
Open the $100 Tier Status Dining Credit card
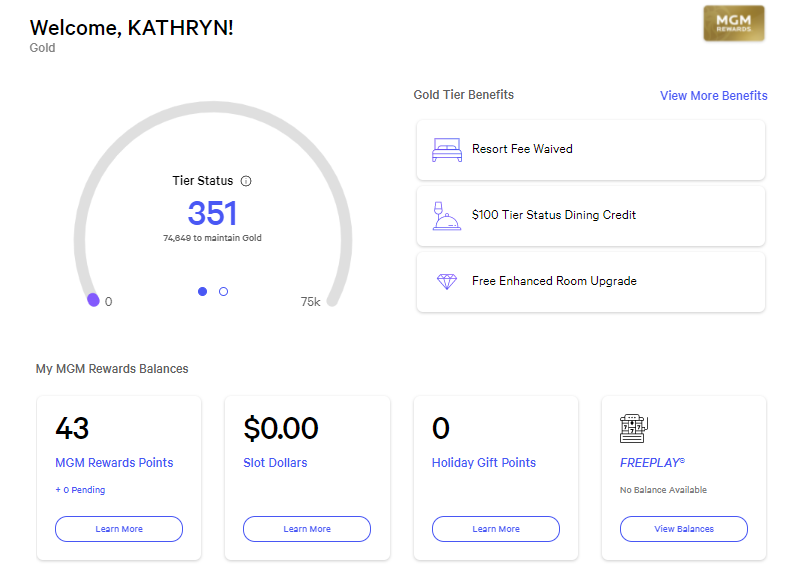(x=591, y=216)
